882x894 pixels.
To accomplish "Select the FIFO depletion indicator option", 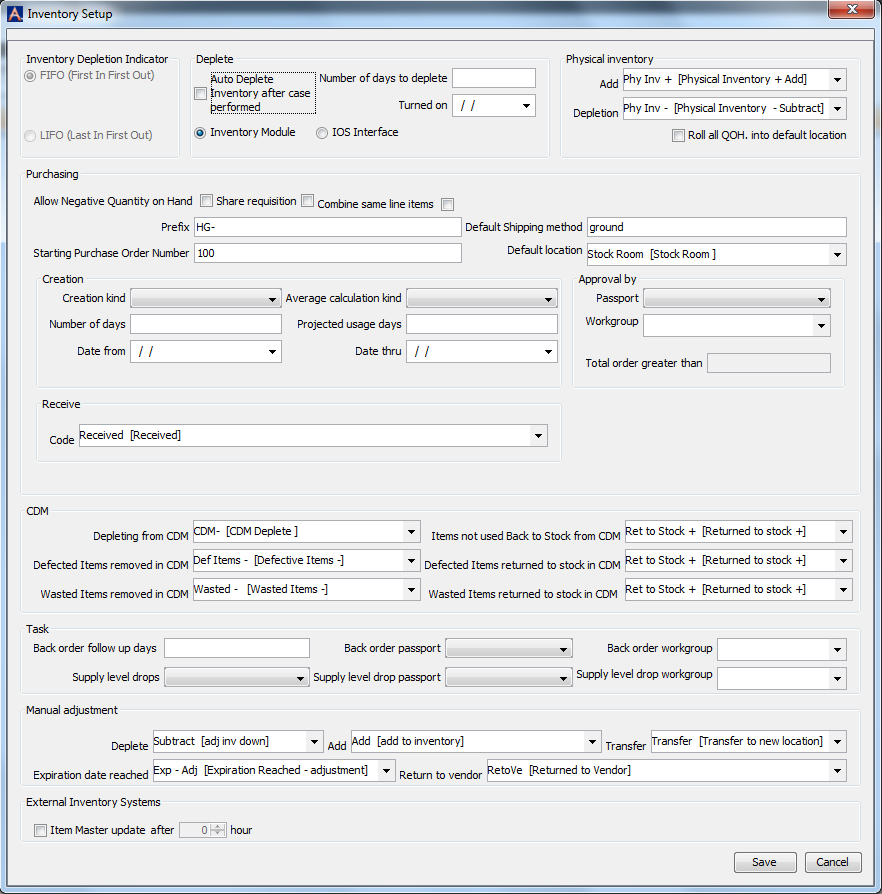I will pos(30,75).
